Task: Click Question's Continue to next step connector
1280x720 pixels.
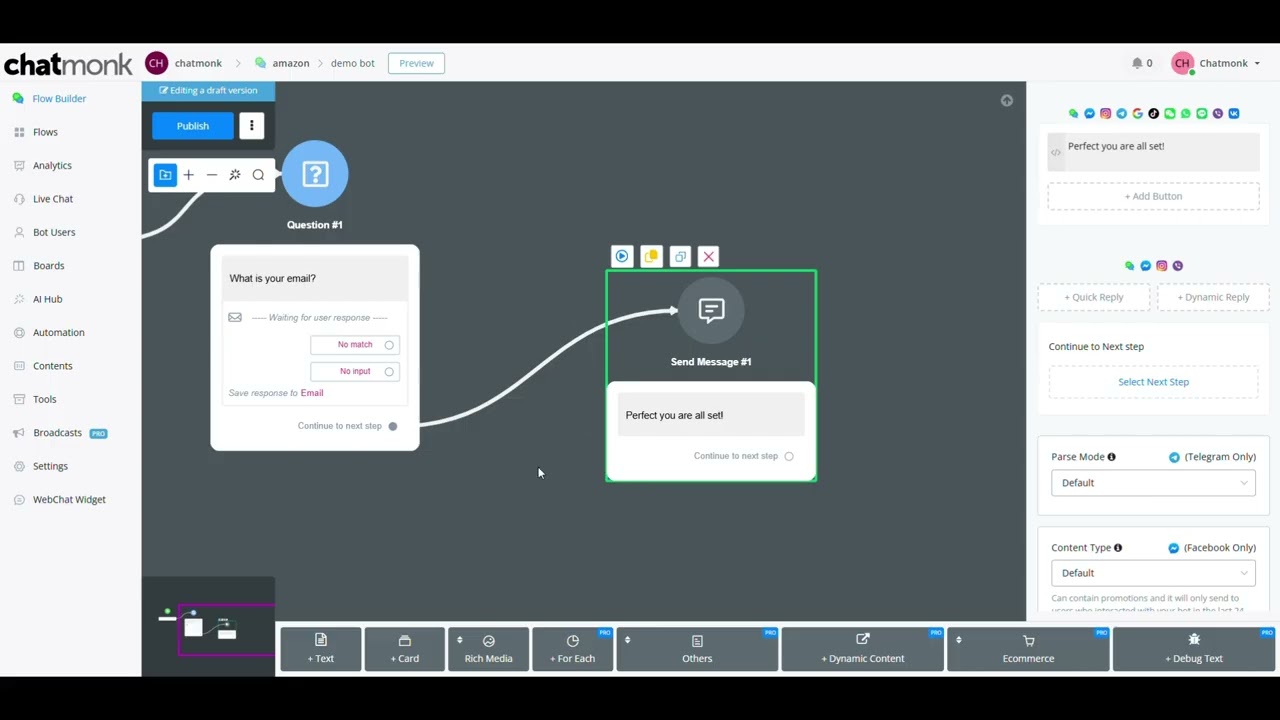Action: coord(393,426)
